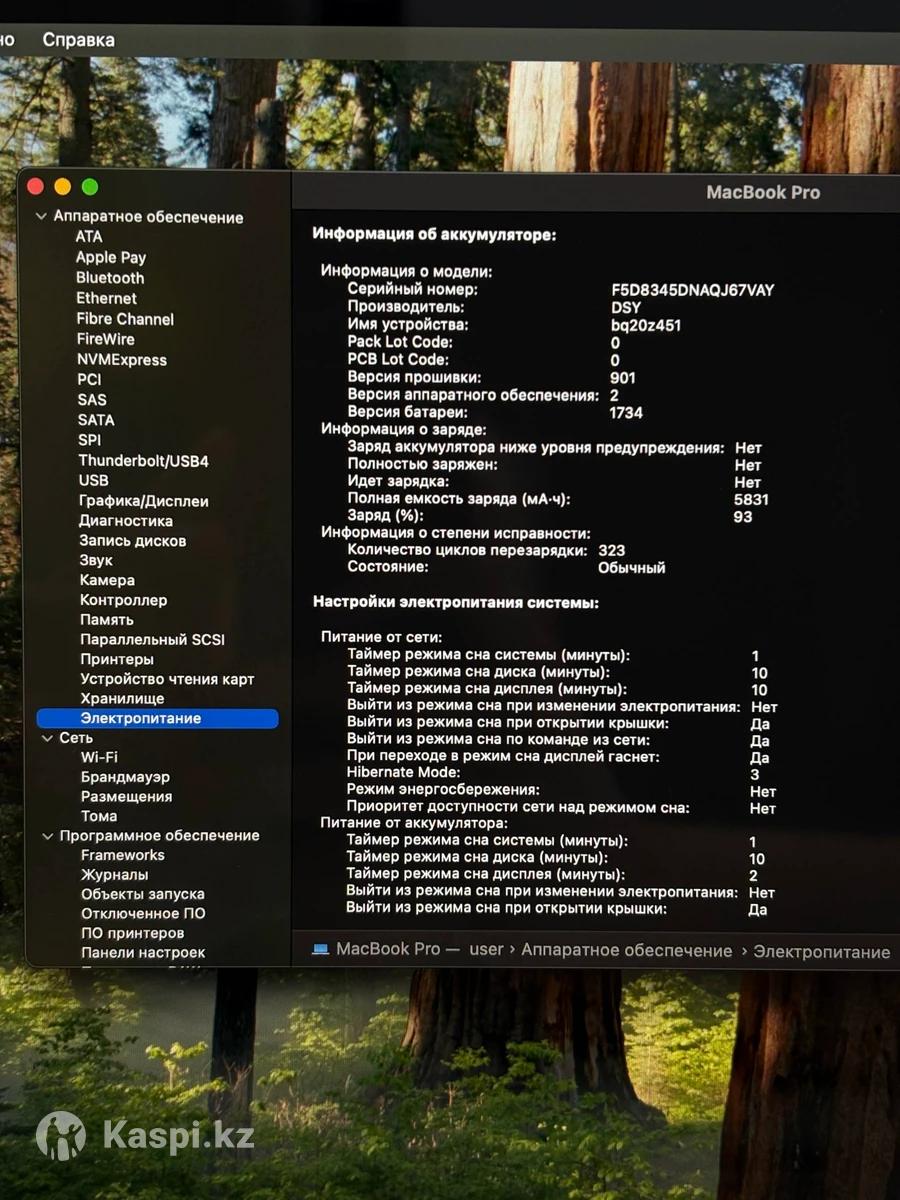Open Графика/Дисплеи hardware entry
This screenshot has width=900, height=1200.
143,501
